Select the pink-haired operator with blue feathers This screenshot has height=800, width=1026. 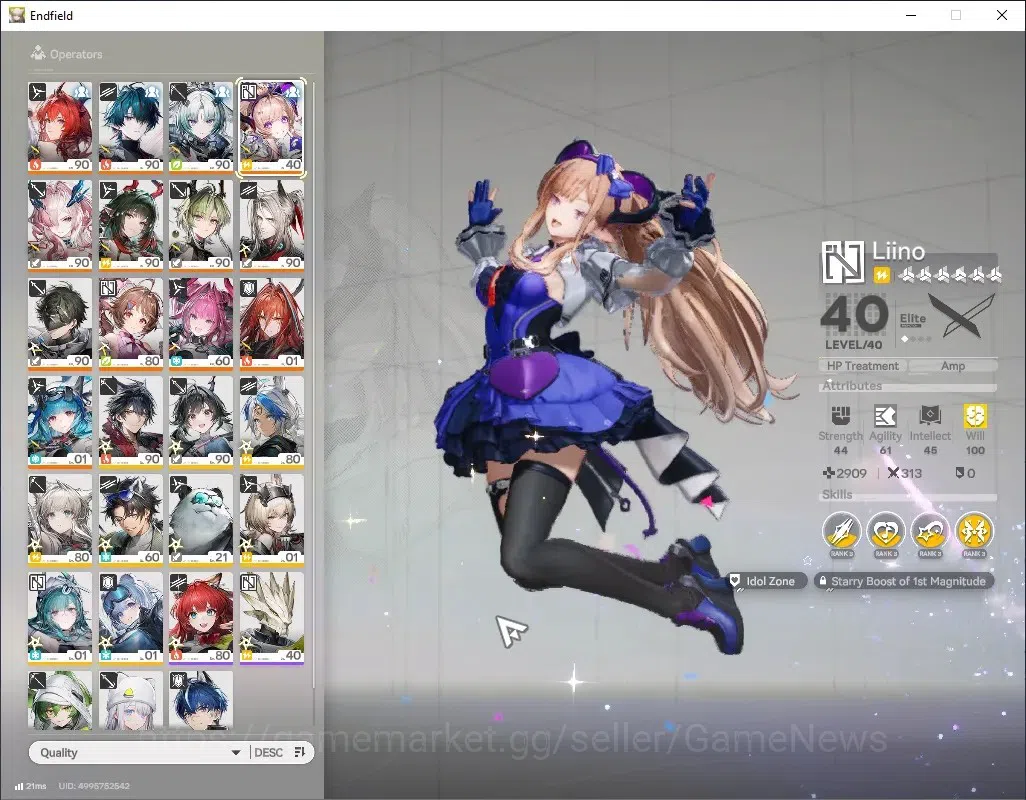click(x=60, y=225)
